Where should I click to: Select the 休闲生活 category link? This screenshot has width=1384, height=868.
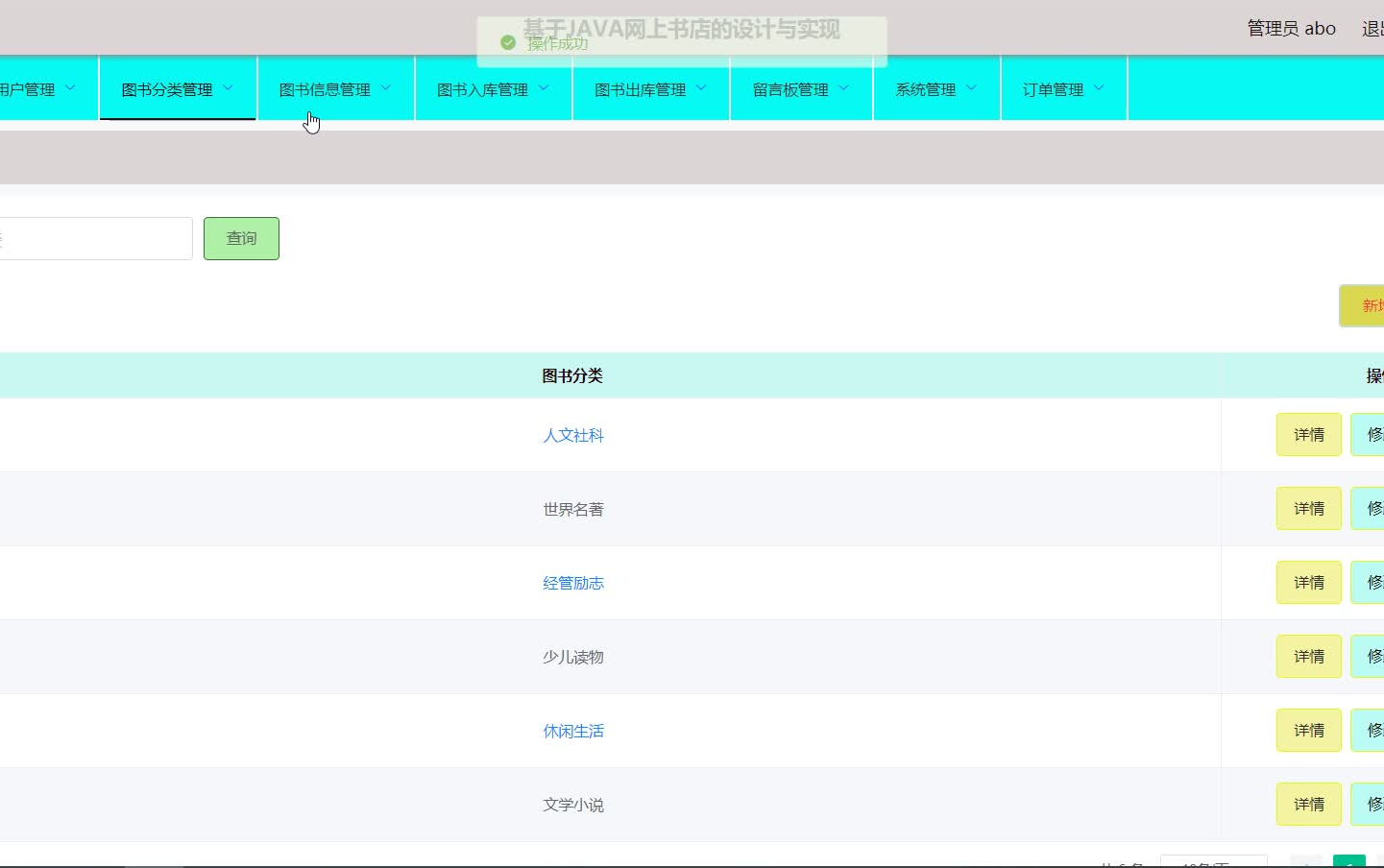(x=573, y=731)
